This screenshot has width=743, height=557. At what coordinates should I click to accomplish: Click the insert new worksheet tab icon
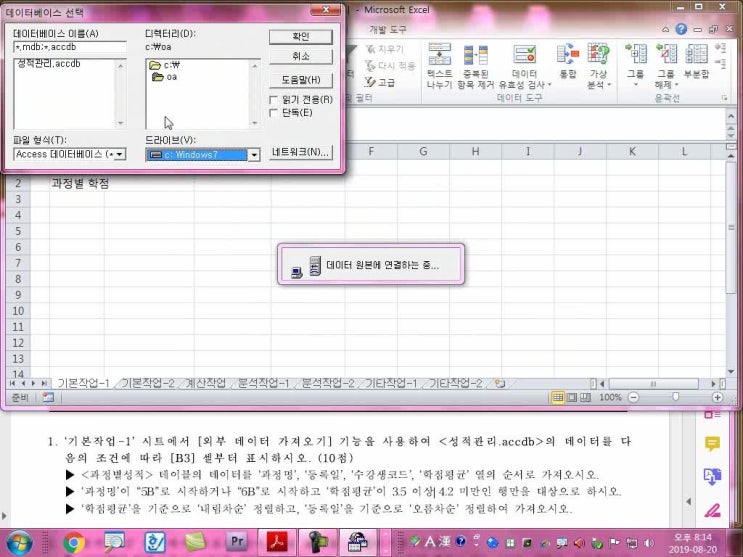pyautogui.click(x=499, y=384)
